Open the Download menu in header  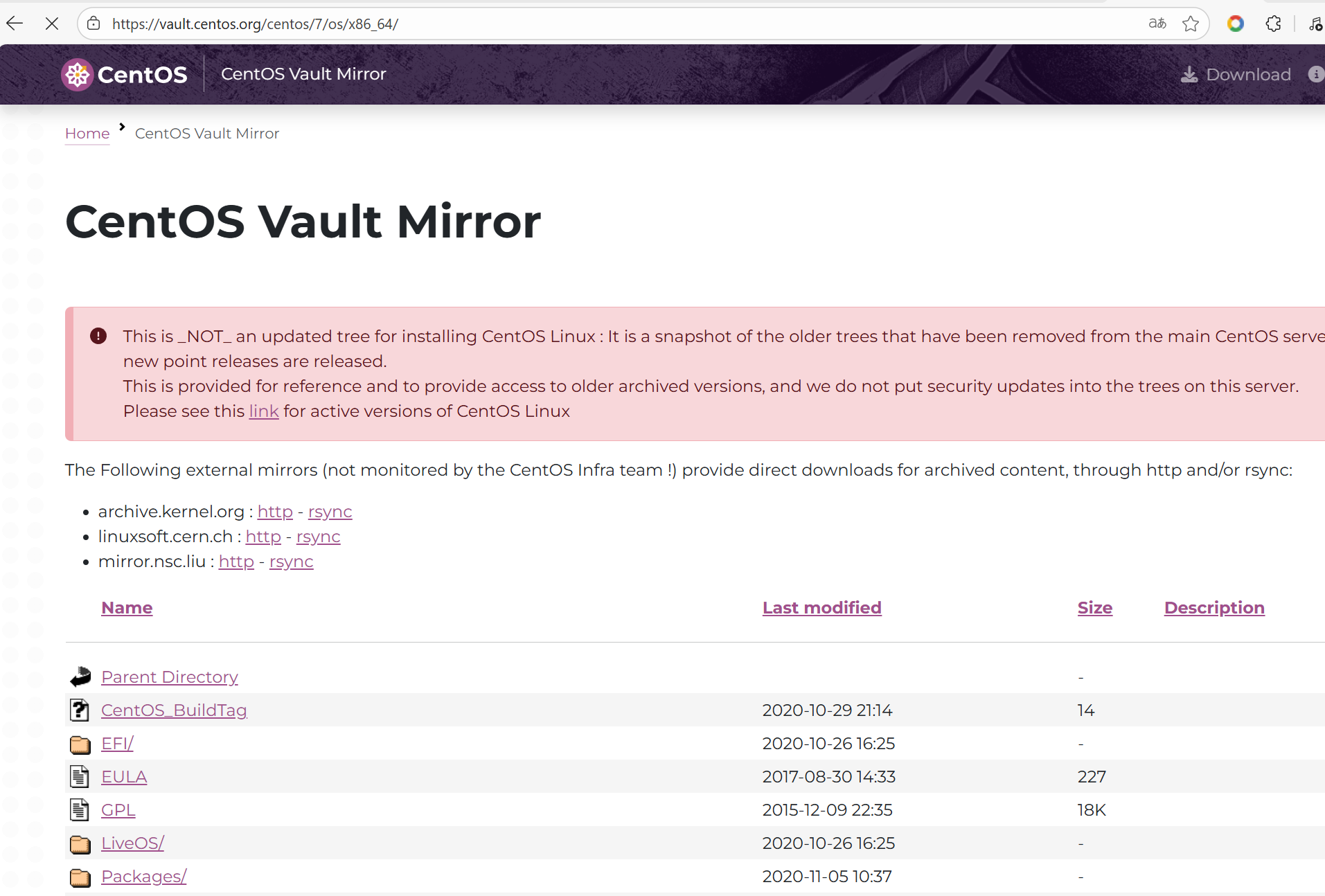(x=1236, y=74)
